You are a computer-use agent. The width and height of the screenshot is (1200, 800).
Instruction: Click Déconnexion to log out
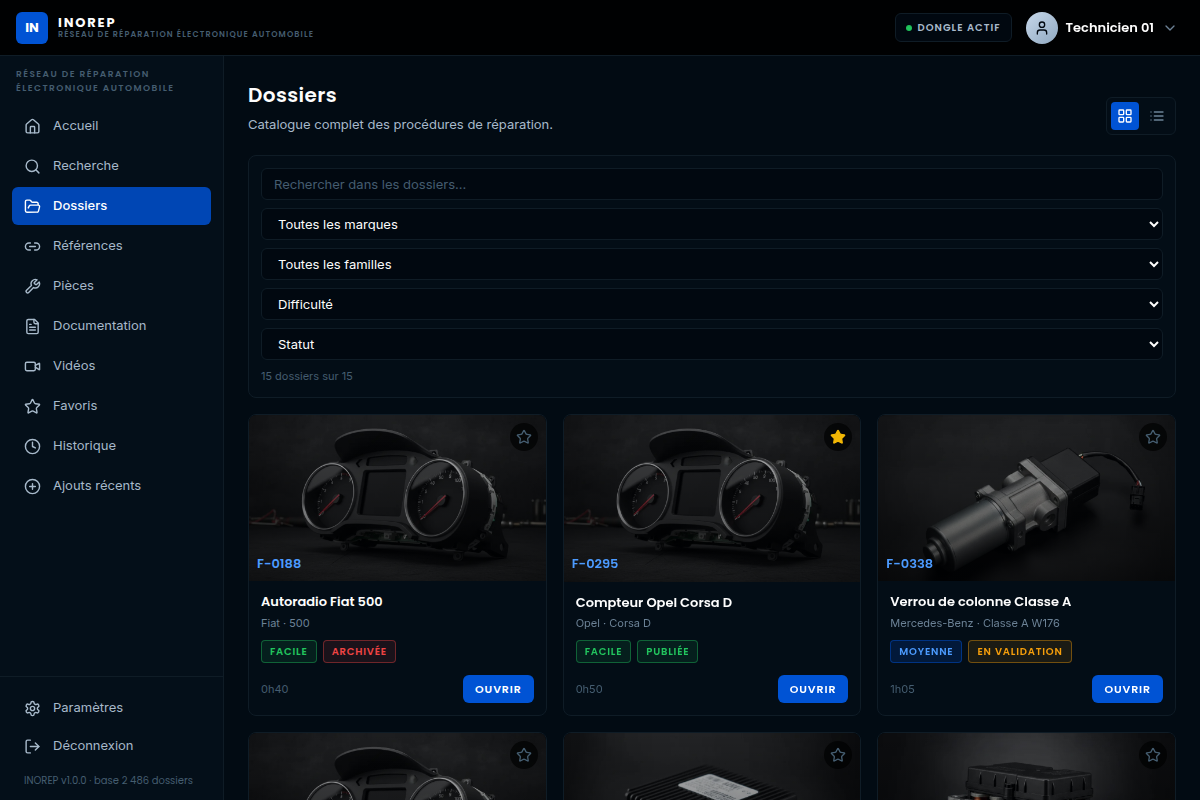111,746
